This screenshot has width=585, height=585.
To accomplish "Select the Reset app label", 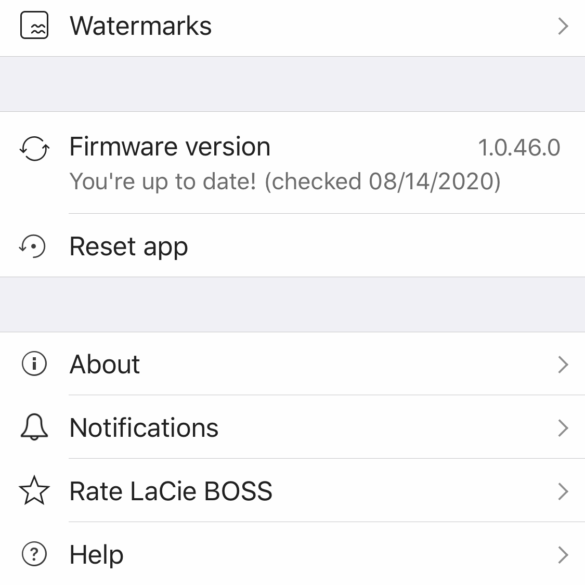I will (x=129, y=248).
